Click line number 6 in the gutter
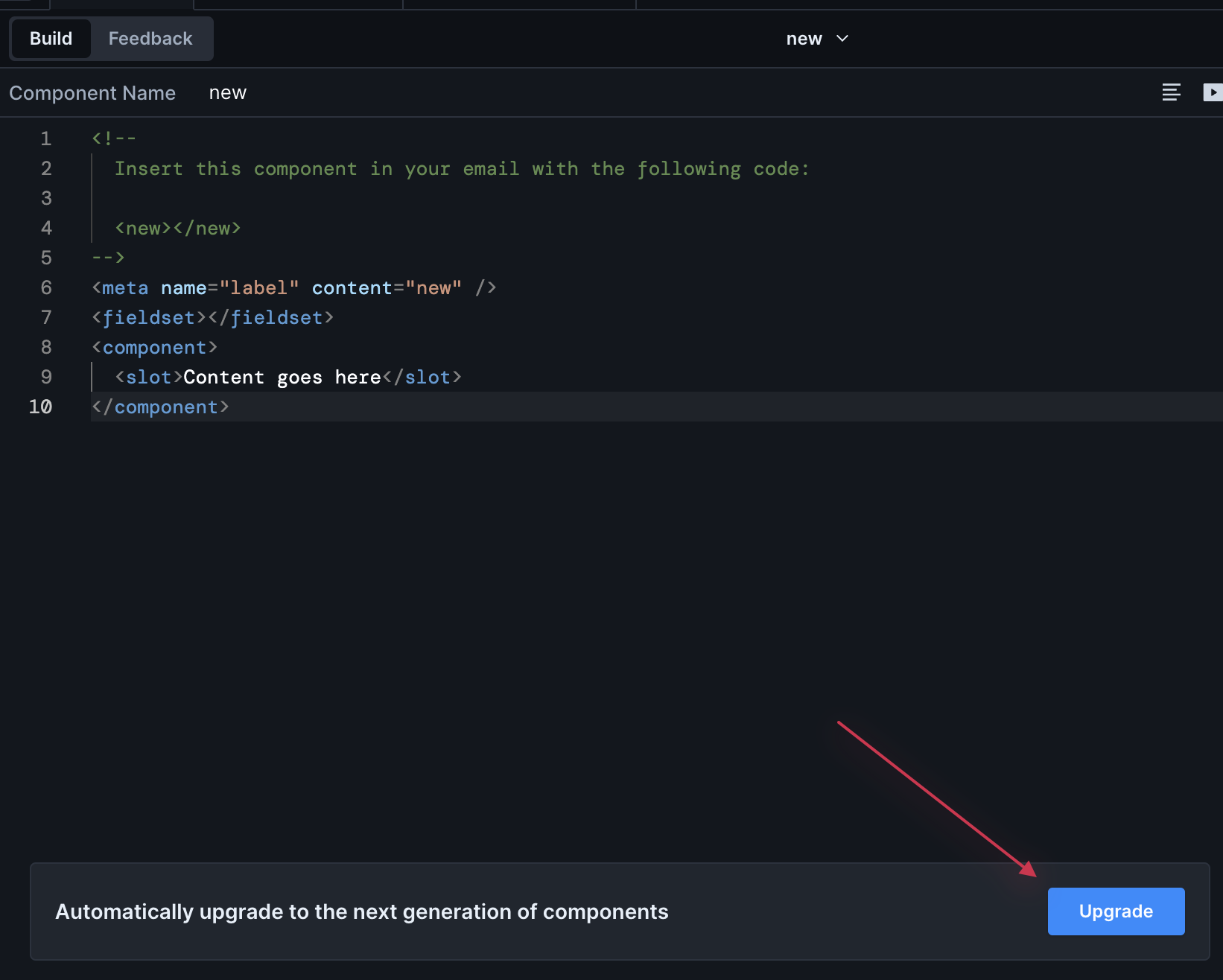This screenshot has height=980, width=1223. 46,287
